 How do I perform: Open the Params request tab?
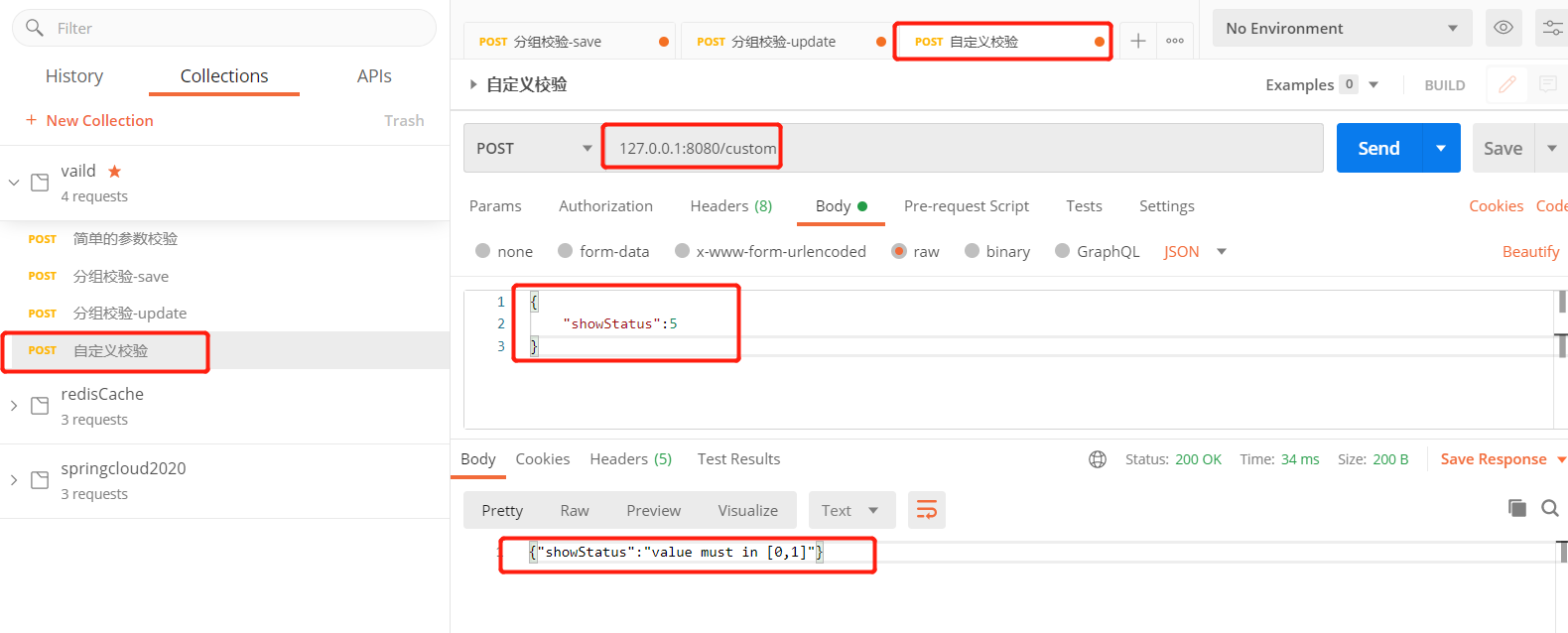(x=495, y=205)
